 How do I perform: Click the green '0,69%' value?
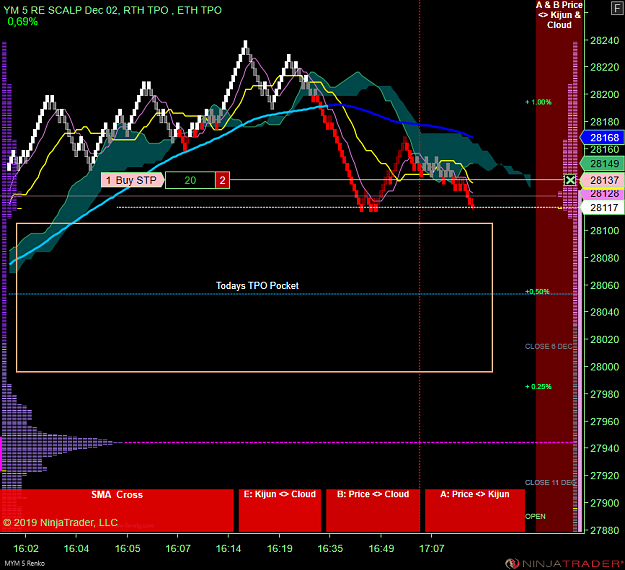pos(22,22)
